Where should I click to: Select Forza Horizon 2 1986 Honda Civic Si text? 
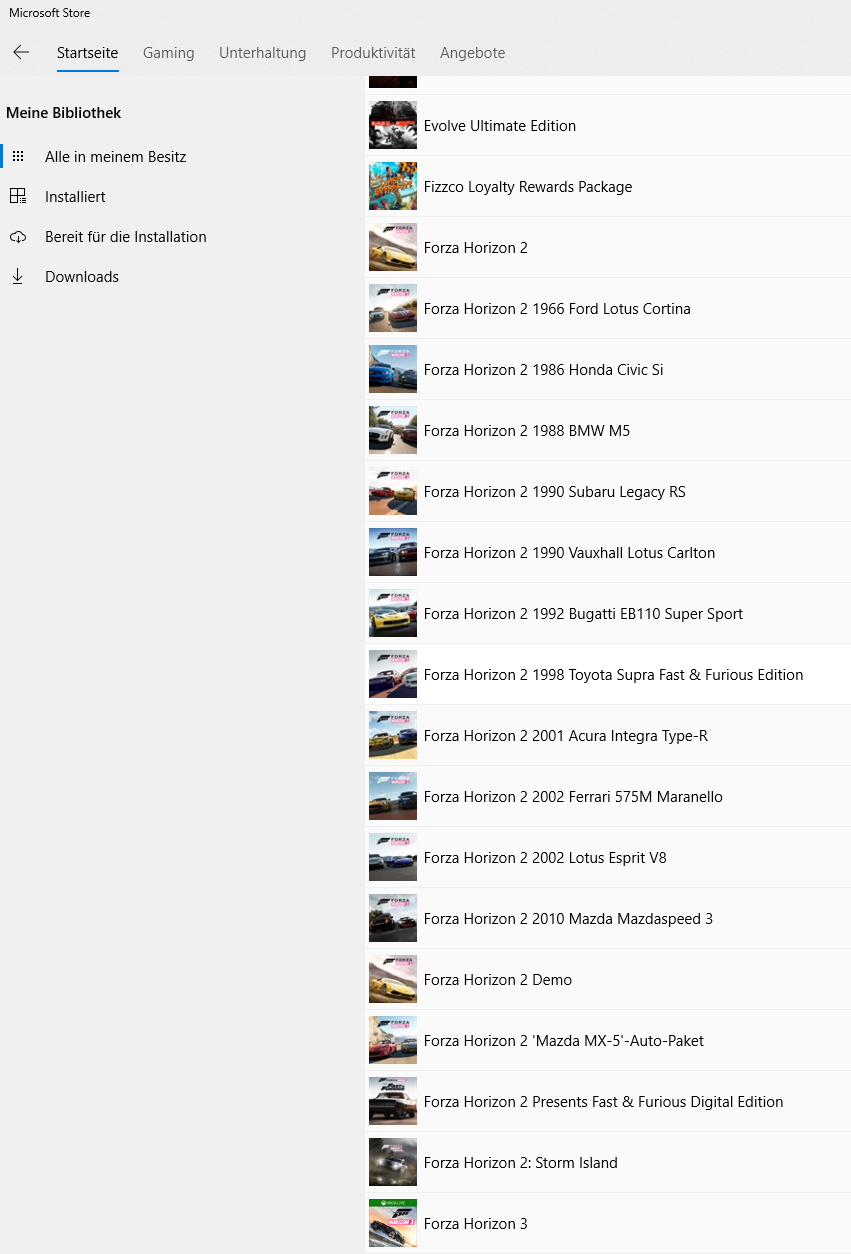(544, 370)
